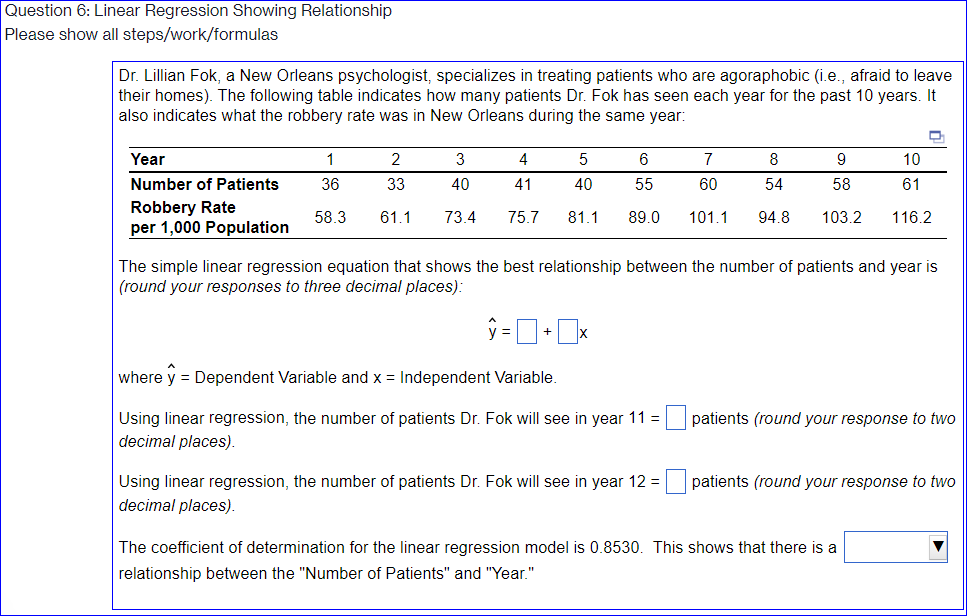Click the patient count 61 for year 10
Viewport: 967px width, 616px height.
[x=911, y=184]
